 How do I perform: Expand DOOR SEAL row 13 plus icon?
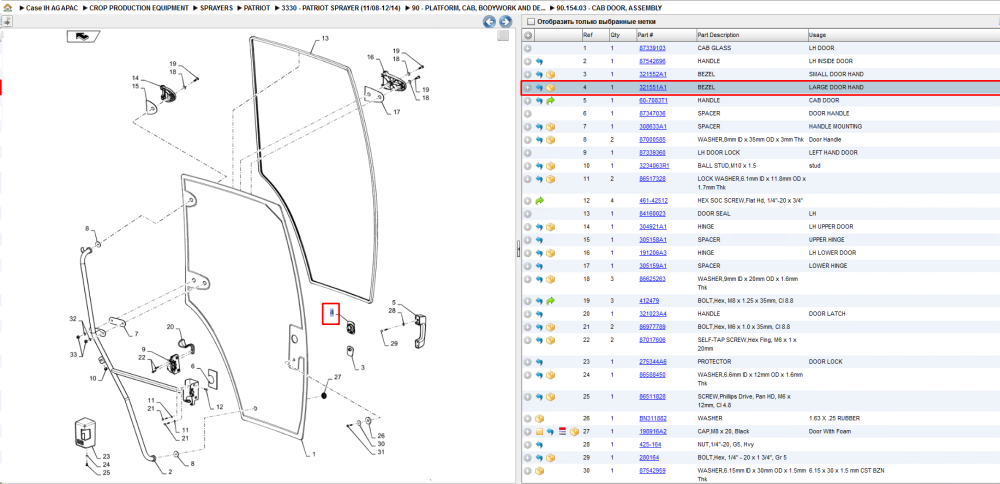(x=527, y=214)
